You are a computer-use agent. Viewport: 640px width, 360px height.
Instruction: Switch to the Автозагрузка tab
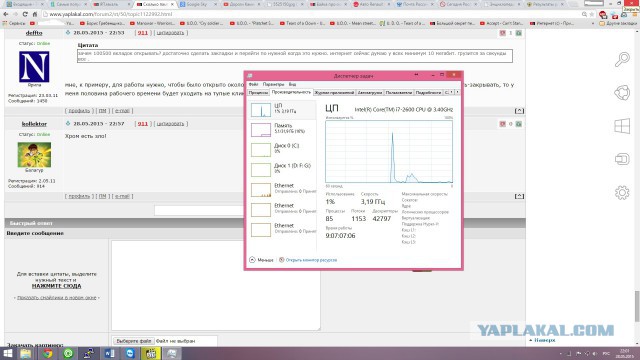pyautogui.click(x=370, y=93)
